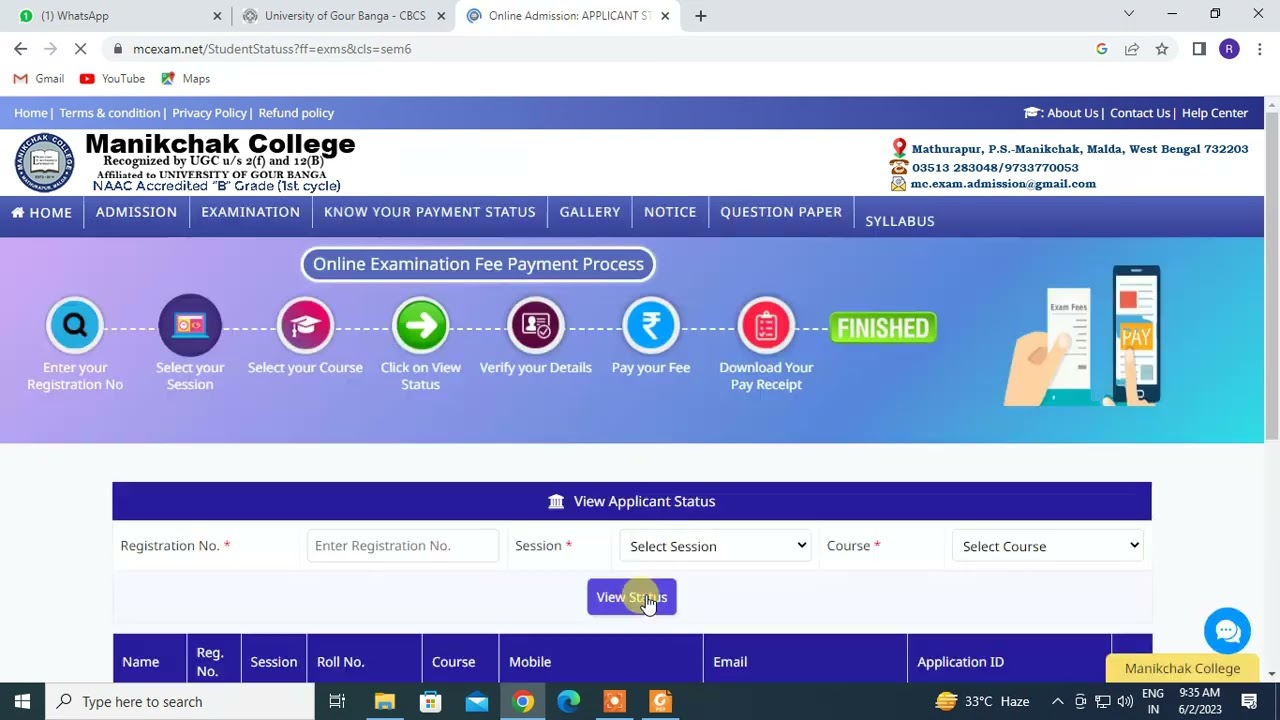Click the Home link in top bar

pyautogui.click(x=31, y=113)
